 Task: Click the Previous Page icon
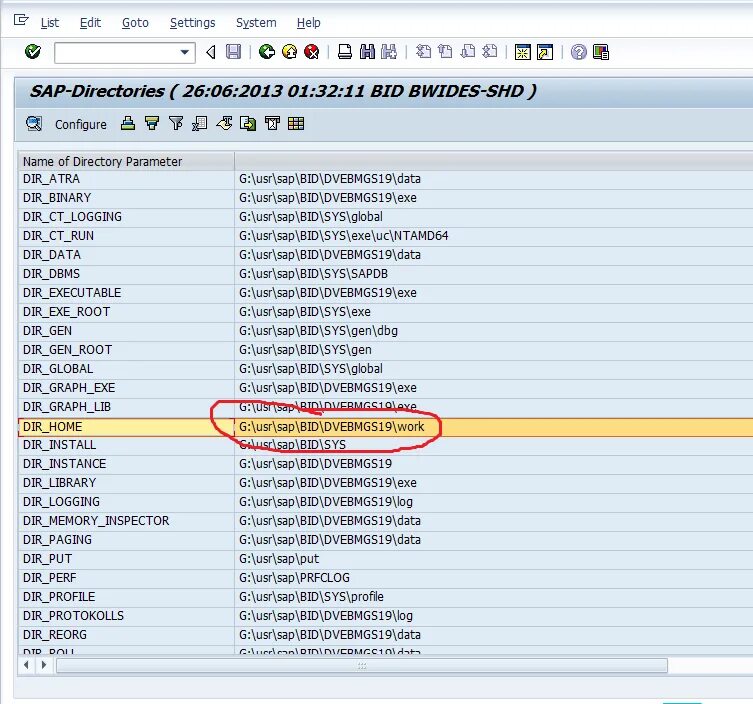point(445,51)
